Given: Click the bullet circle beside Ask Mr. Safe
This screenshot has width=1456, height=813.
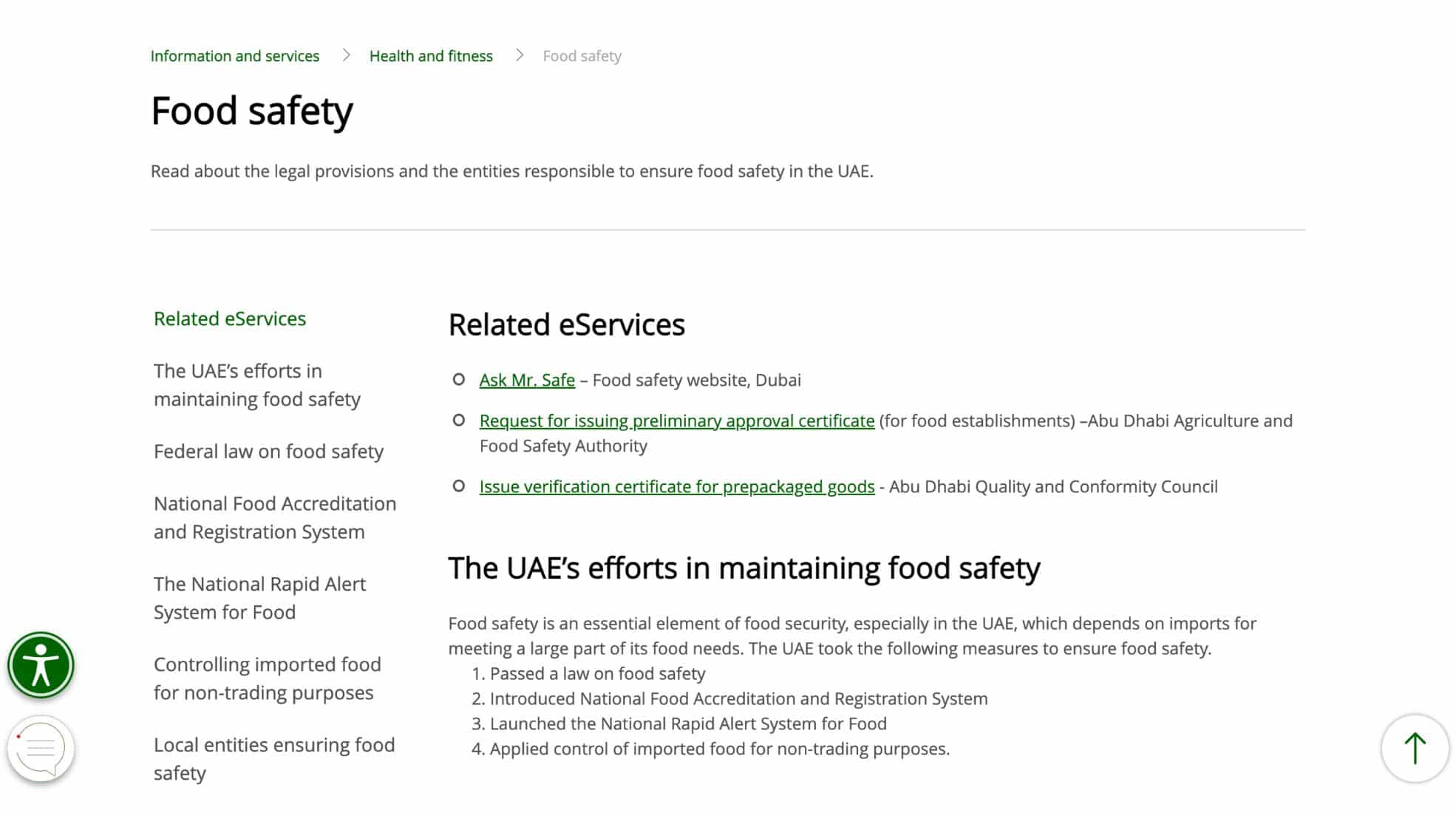Looking at the screenshot, I should [458, 379].
